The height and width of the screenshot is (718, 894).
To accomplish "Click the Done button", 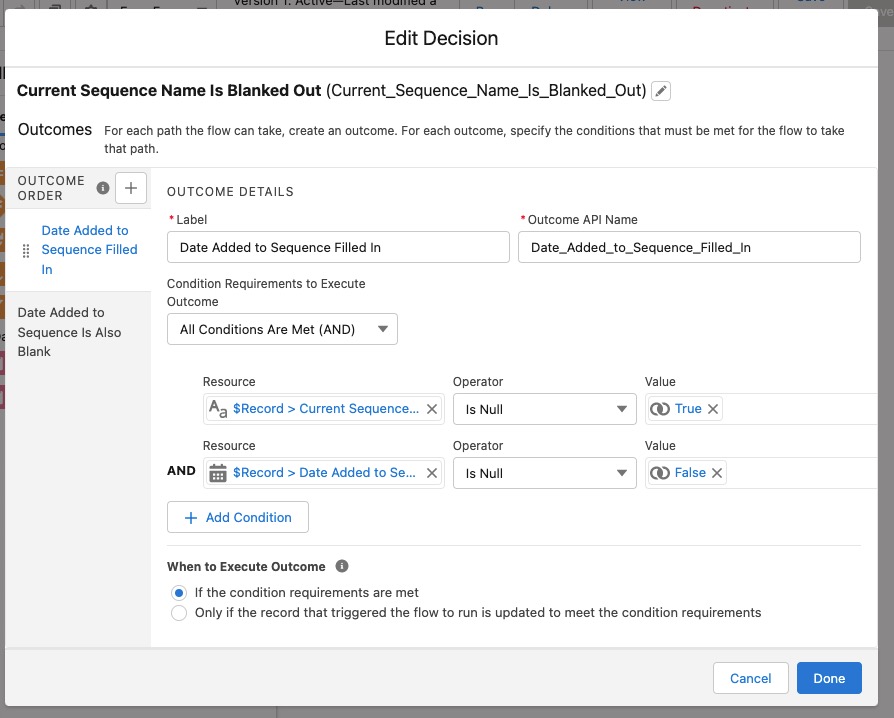I will click(x=829, y=678).
